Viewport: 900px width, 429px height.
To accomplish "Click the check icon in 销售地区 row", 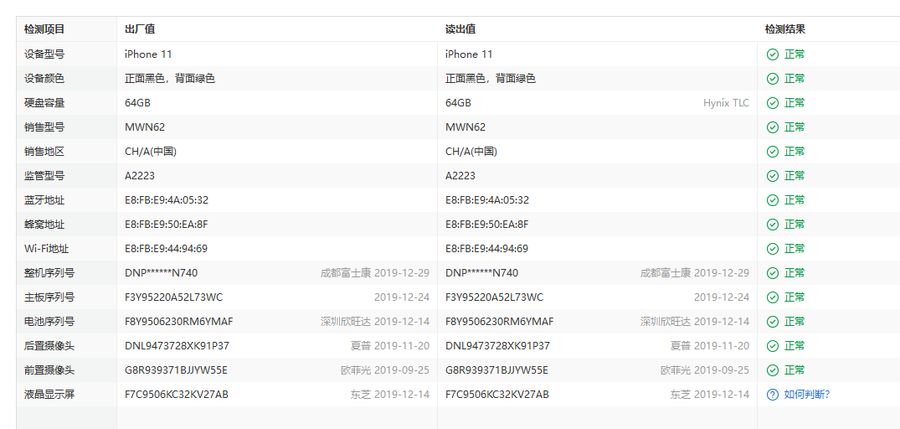I will click(x=773, y=152).
